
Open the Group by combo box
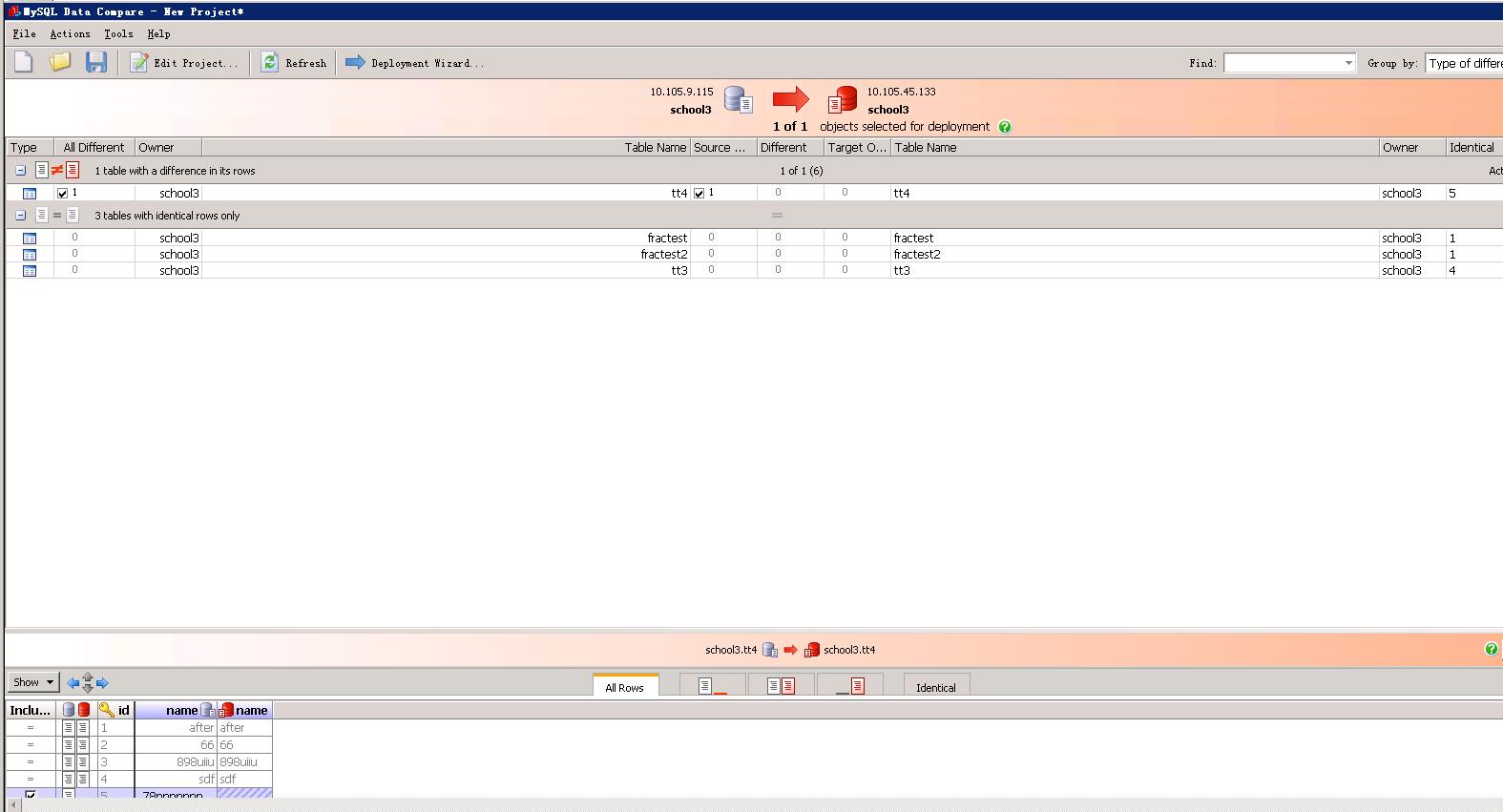(x=1464, y=63)
